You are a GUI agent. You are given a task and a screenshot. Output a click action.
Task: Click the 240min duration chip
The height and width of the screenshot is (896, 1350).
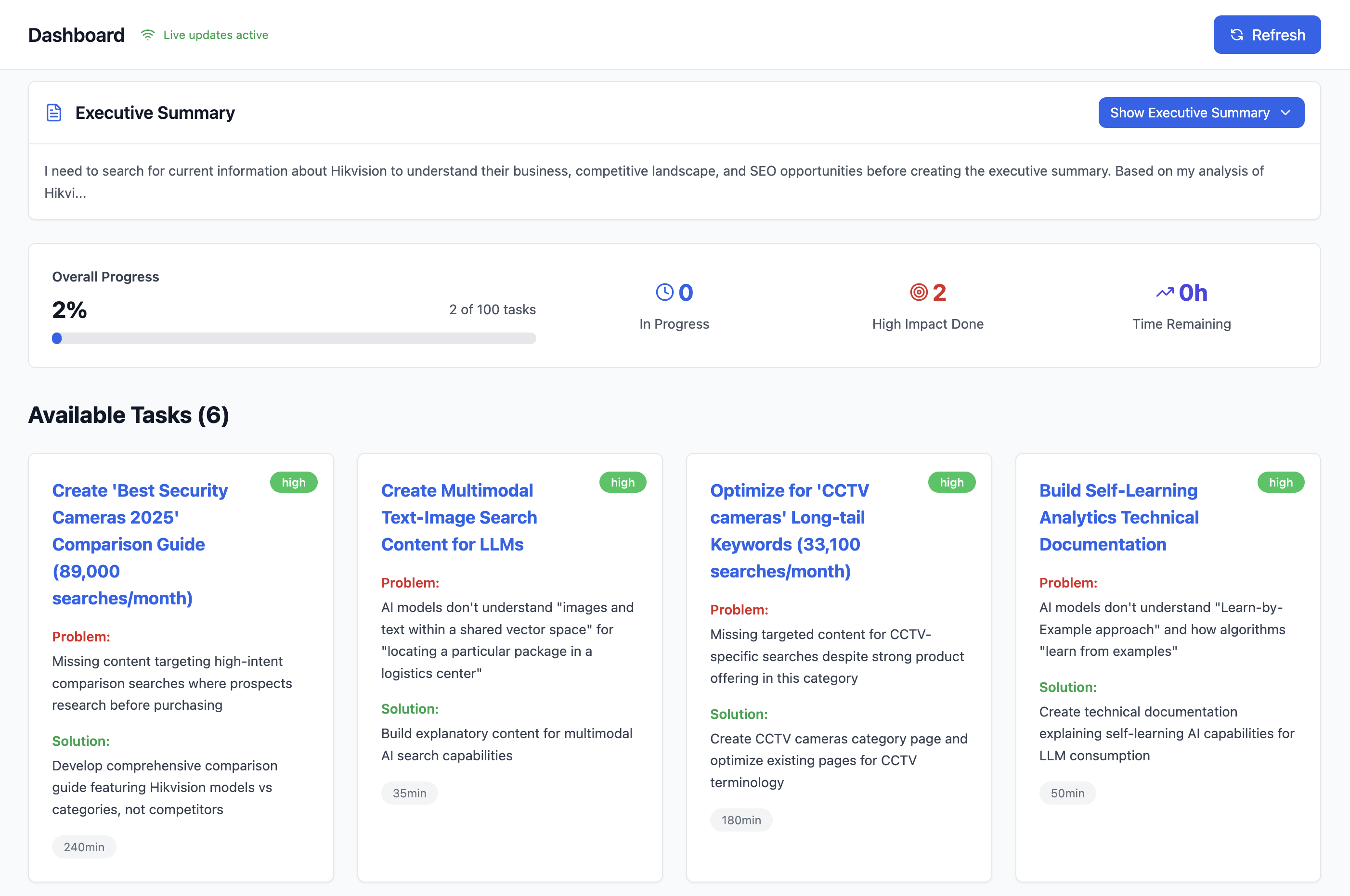[84, 847]
